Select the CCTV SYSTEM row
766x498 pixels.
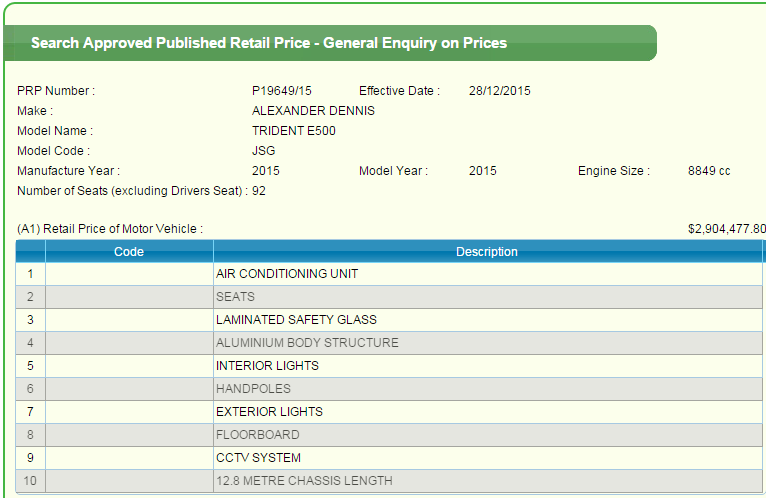[x=389, y=457]
